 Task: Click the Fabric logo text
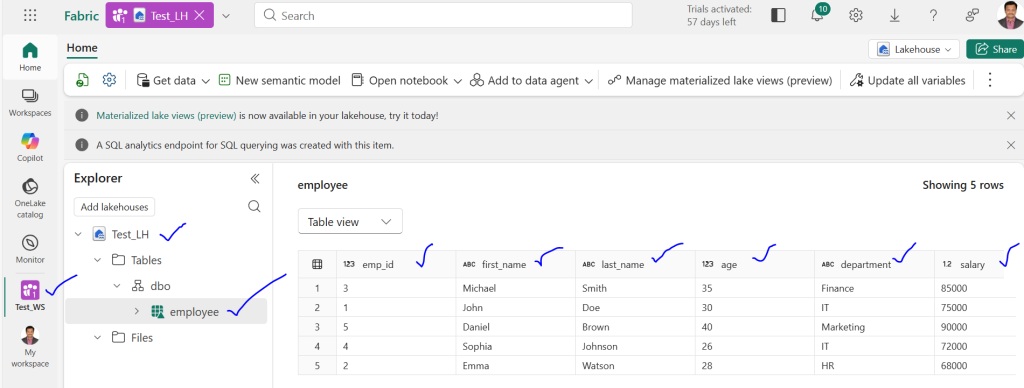tap(81, 16)
